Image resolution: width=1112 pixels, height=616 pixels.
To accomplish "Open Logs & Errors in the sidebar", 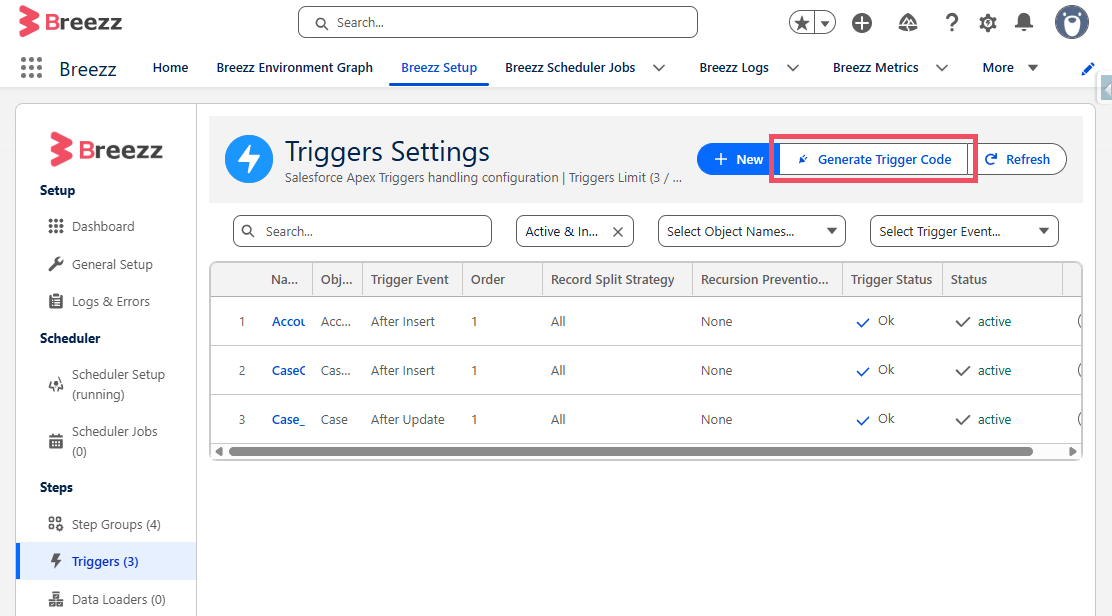I will point(111,301).
